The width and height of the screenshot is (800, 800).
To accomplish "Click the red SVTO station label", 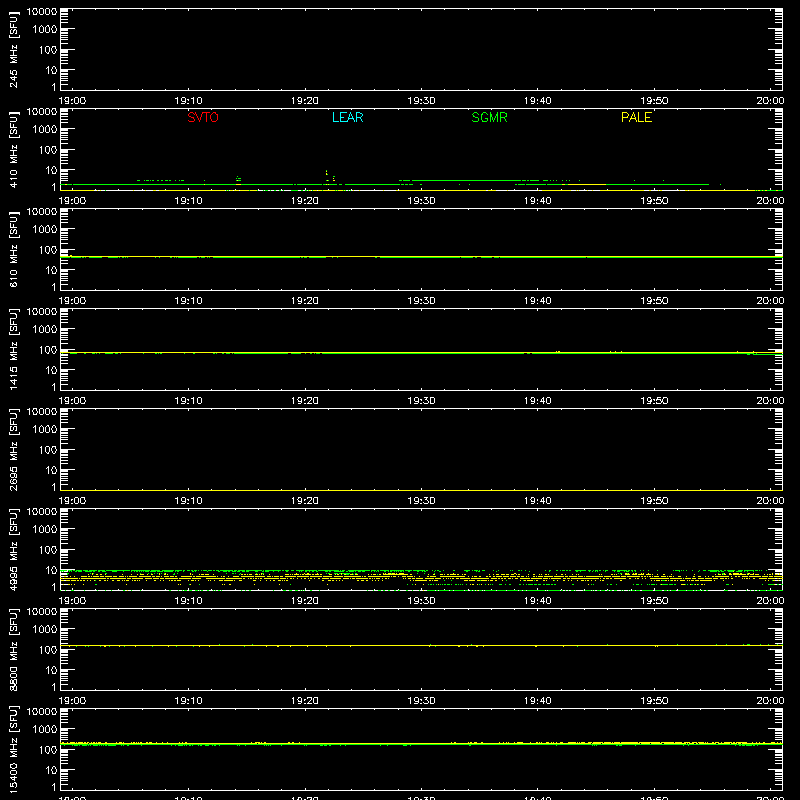I will [x=203, y=117].
